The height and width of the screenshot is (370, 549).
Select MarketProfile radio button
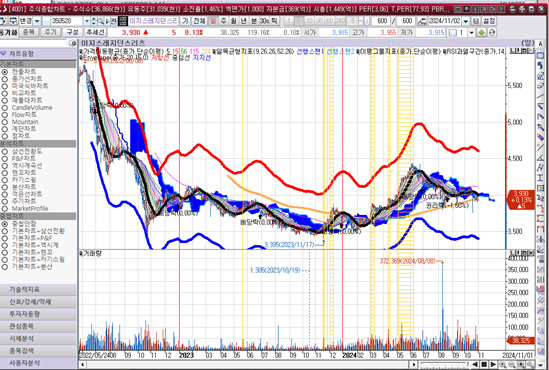coord(5,209)
